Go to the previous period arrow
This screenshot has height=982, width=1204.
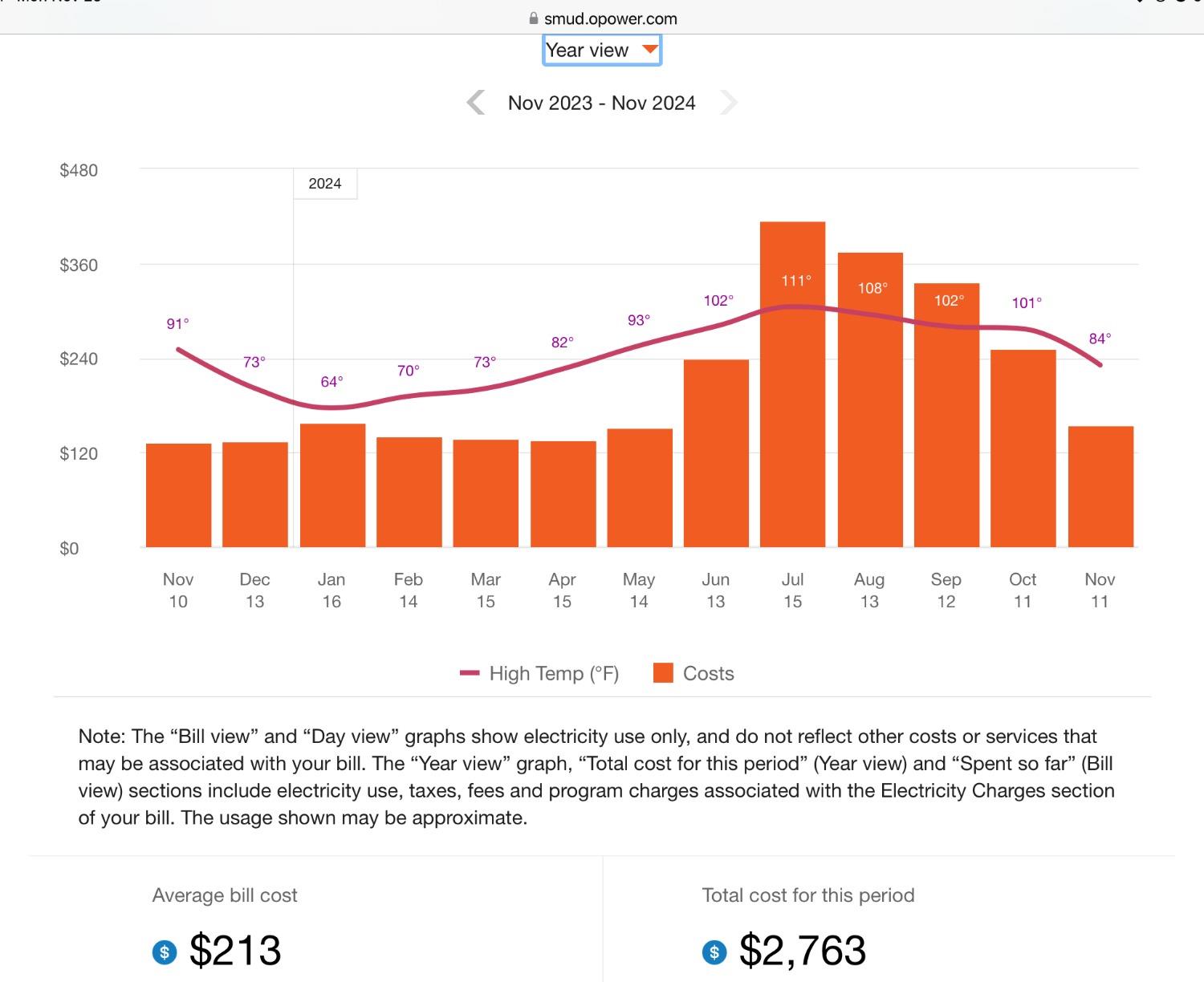click(x=476, y=103)
